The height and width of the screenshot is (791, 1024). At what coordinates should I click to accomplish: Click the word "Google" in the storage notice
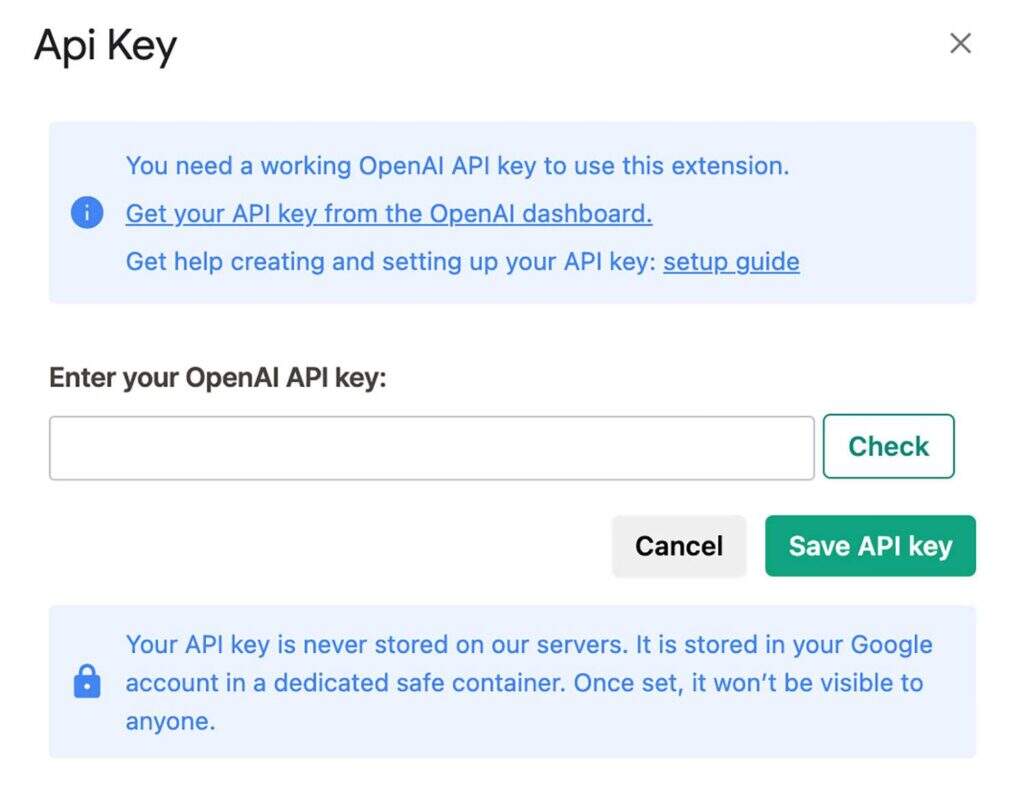[x=891, y=645]
